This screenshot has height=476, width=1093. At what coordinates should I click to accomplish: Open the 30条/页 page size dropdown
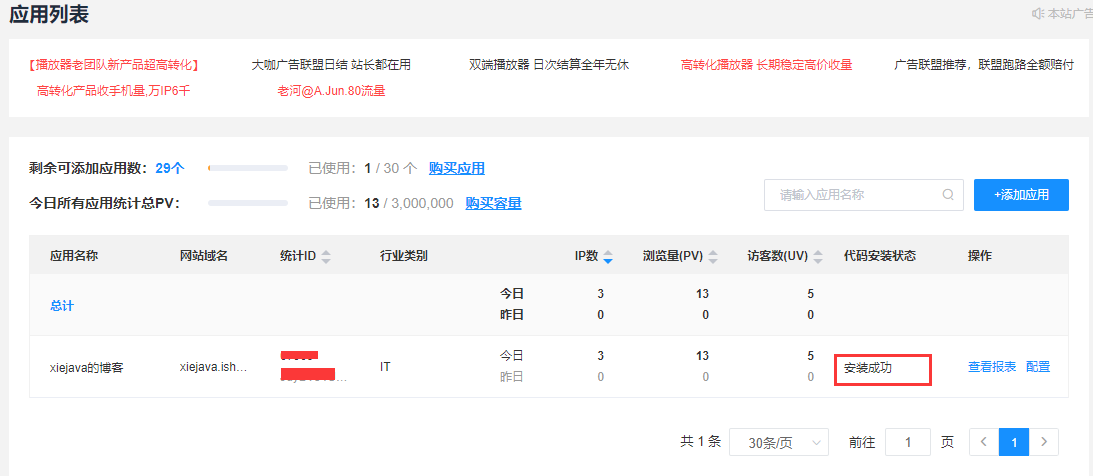778,442
